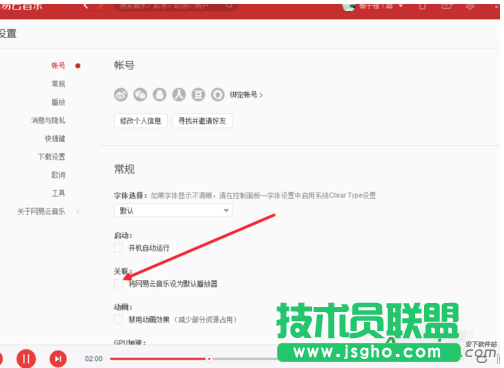Image resolution: width=504 pixels, height=368 pixels.
Task: Click the QQ penguin binding icon
Action: pos(159,95)
